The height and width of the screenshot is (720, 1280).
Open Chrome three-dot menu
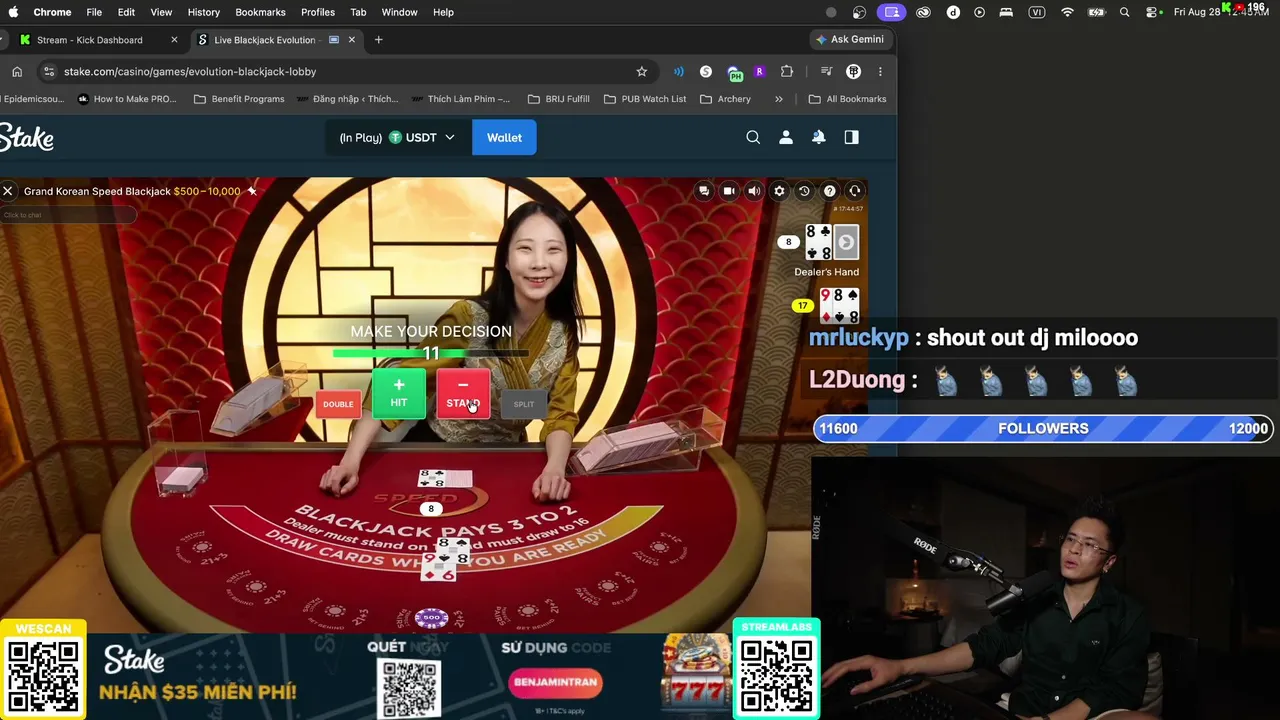(x=880, y=72)
